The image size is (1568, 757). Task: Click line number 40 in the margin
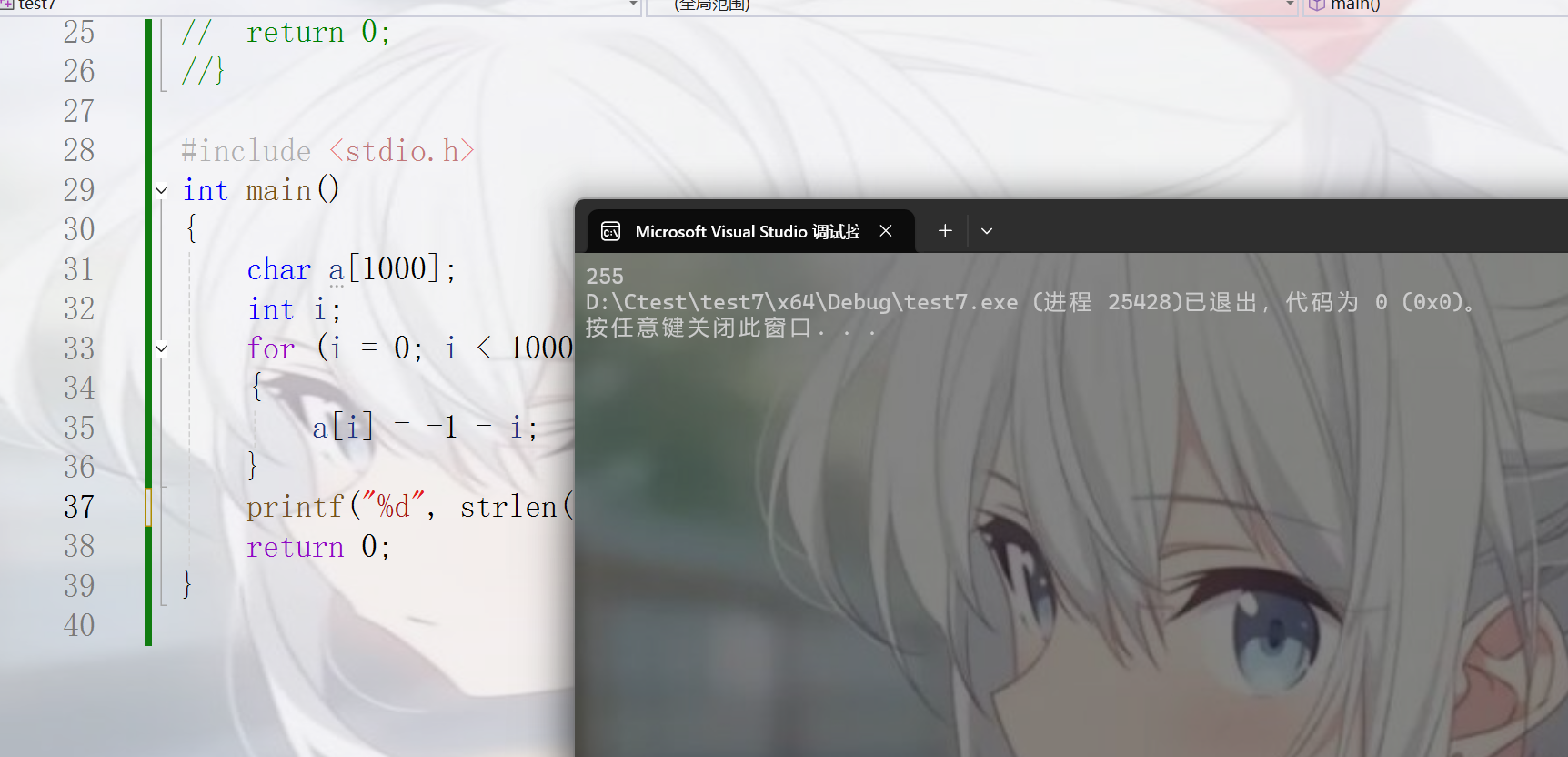79,625
